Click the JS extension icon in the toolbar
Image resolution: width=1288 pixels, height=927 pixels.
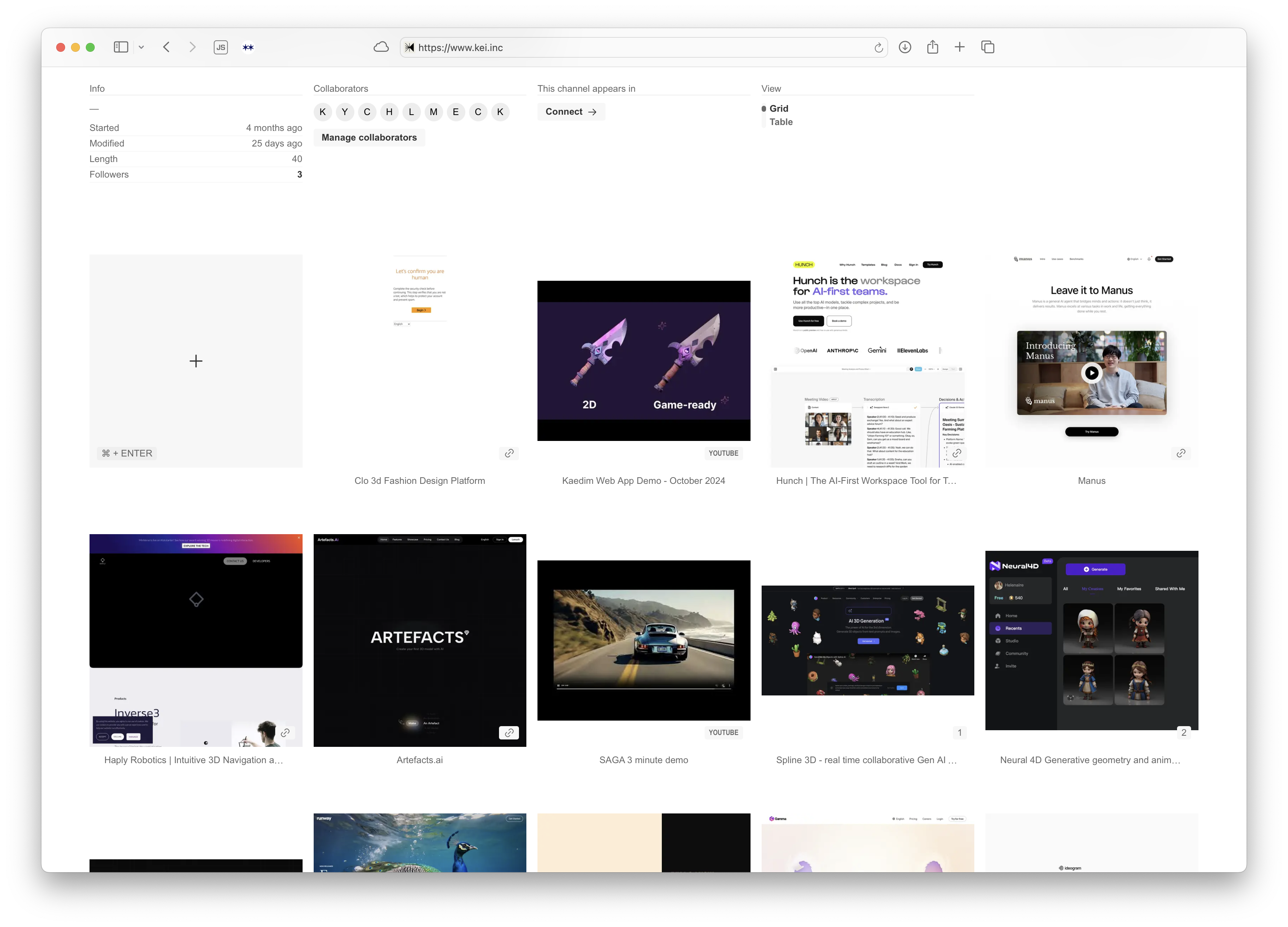pyautogui.click(x=221, y=47)
